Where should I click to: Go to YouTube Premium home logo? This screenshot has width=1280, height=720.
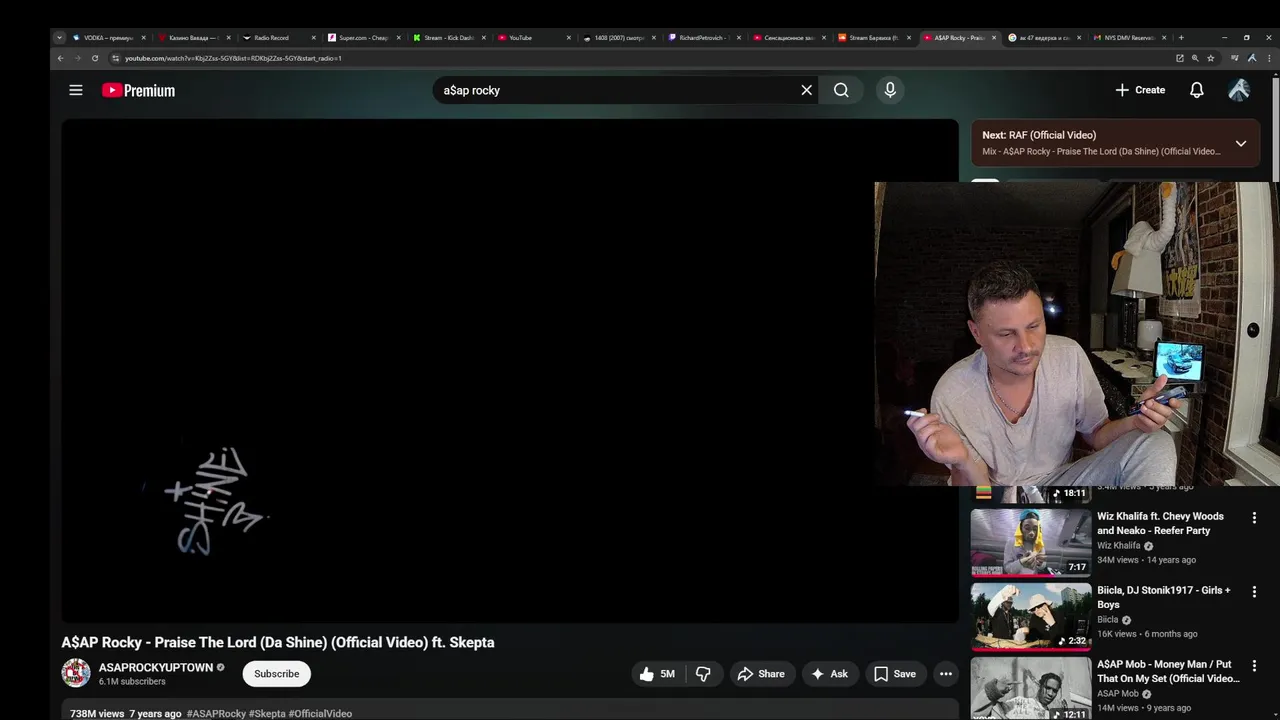138,90
